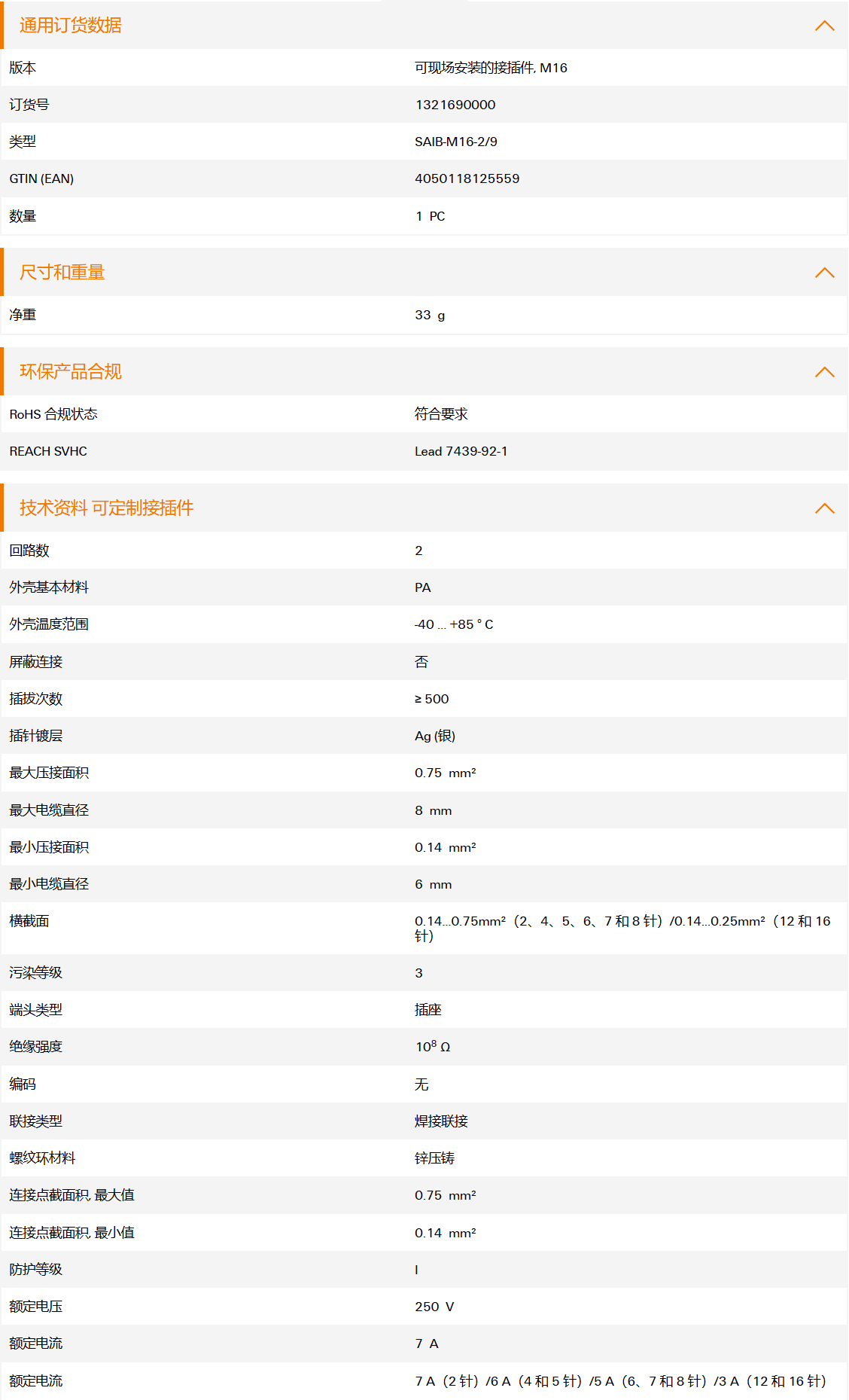Click the rated current value 7 A
The width and height of the screenshot is (849, 1400).
point(427,1344)
